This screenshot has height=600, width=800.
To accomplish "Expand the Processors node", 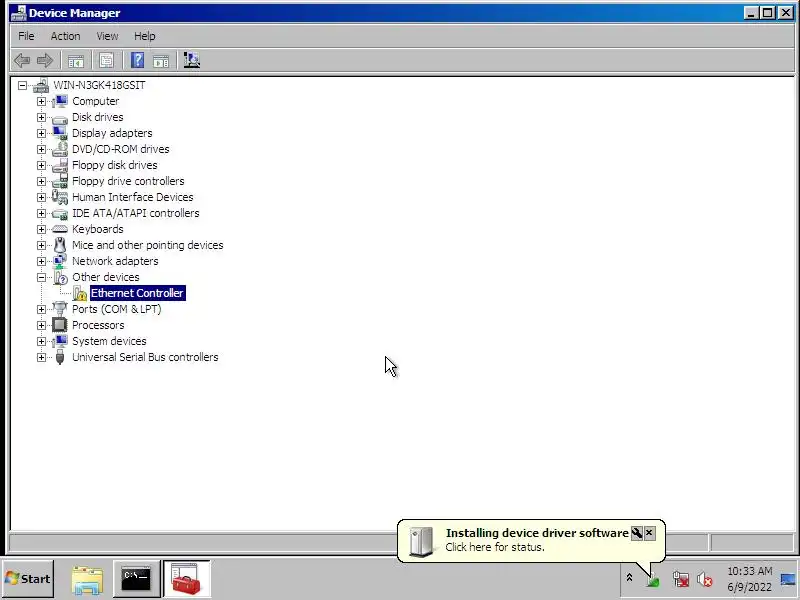I will point(41,325).
